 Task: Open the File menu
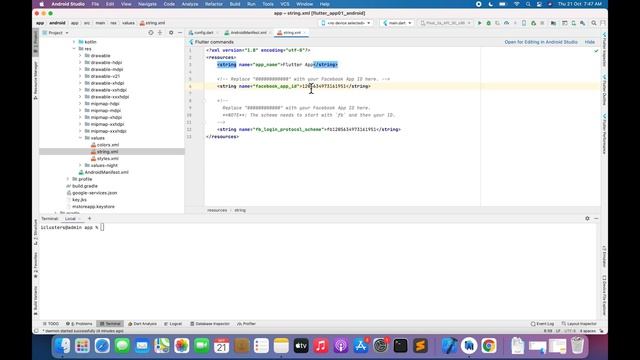(x=95, y=4)
